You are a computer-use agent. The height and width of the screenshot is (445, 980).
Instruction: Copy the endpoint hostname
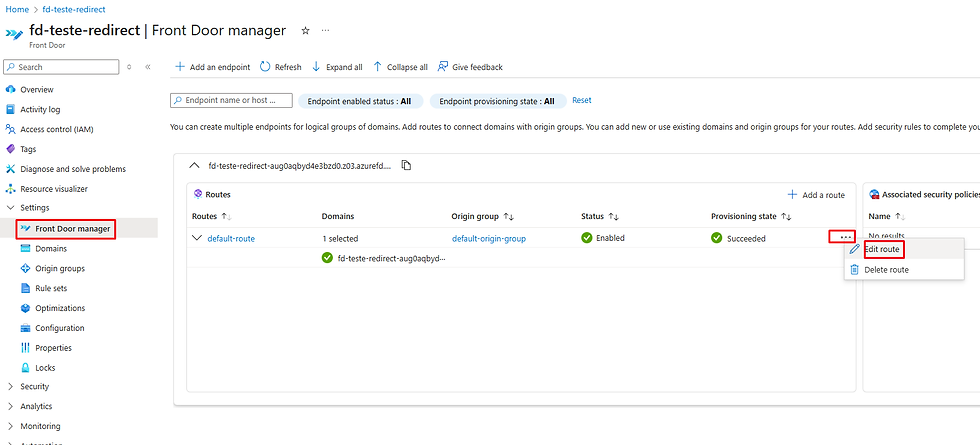(x=406, y=166)
